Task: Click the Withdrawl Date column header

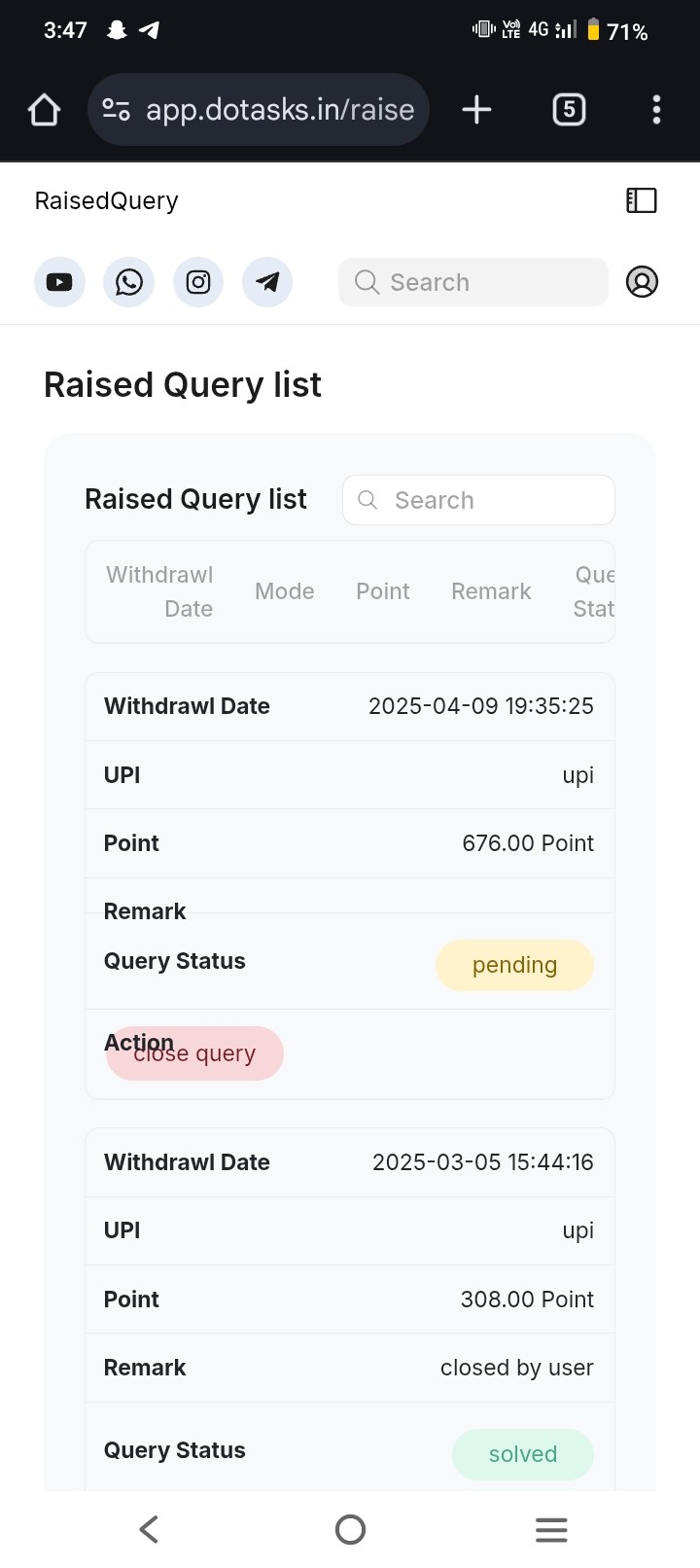Action: pyautogui.click(x=159, y=591)
